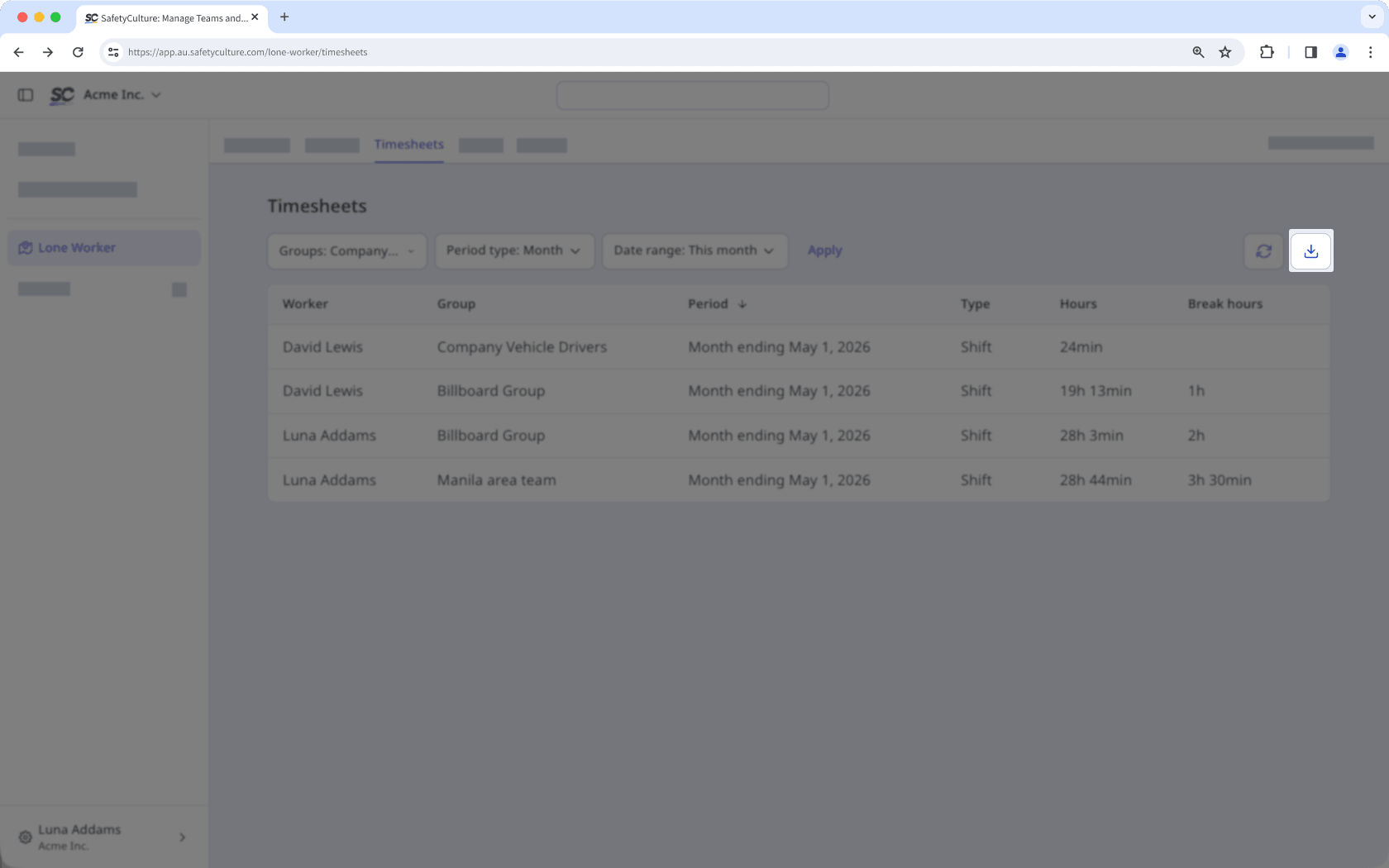The height and width of the screenshot is (868, 1389).
Task: Sort by the Period arrow
Action: coord(742,304)
